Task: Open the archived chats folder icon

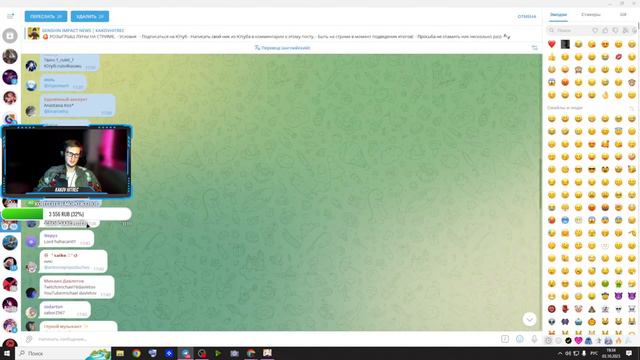Action: pyautogui.click(x=10, y=36)
